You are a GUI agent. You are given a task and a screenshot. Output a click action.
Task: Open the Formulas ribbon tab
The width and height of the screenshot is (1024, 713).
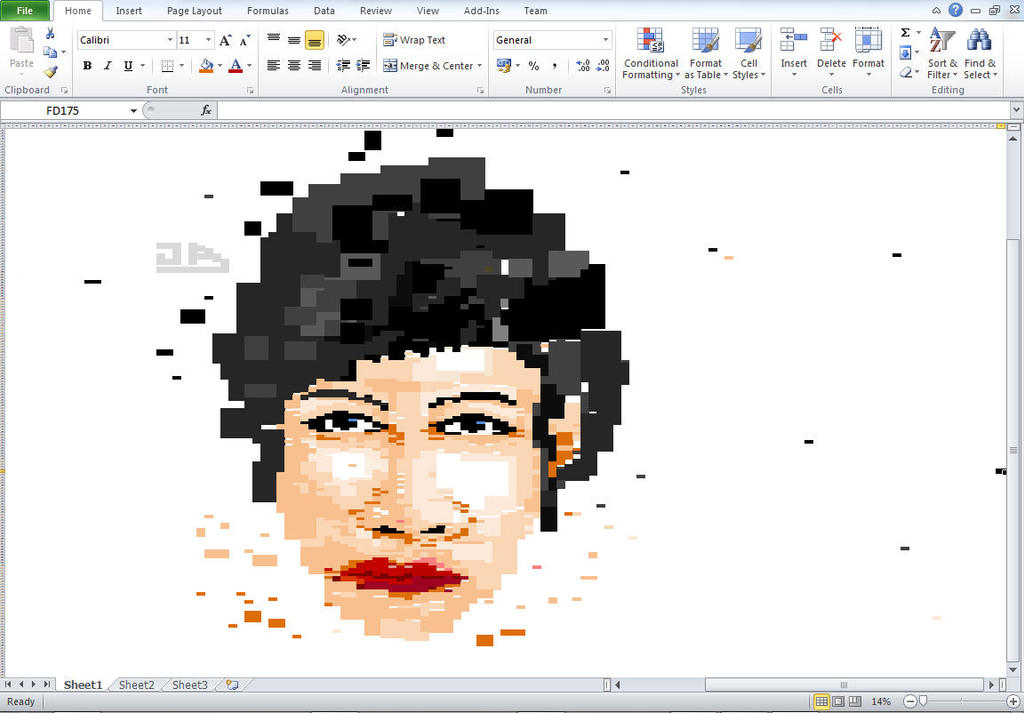(267, 11)
